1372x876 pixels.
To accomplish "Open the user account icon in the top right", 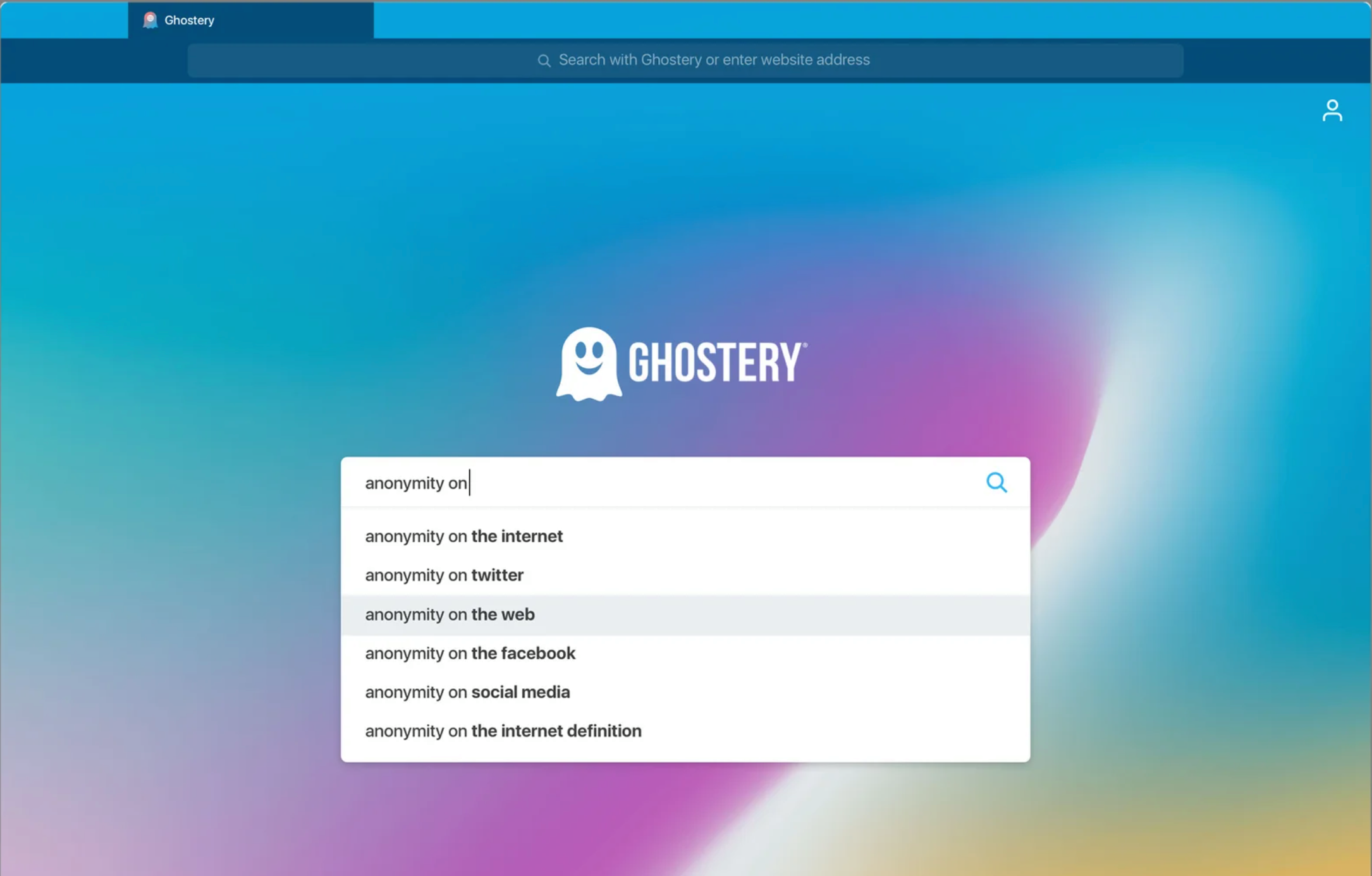I will 1333,110.
